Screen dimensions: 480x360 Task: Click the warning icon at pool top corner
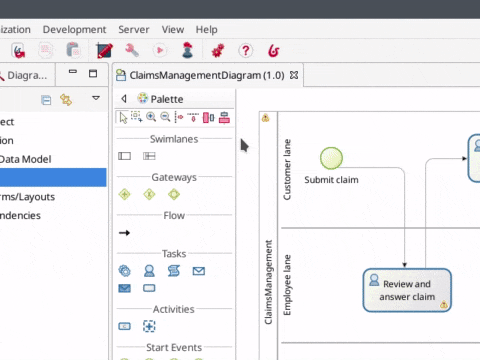[x=265, y=118]
